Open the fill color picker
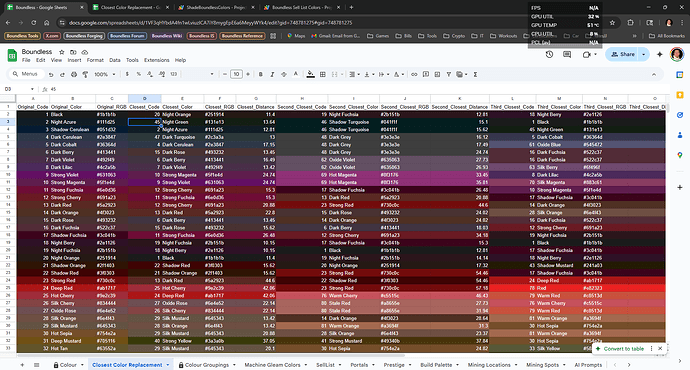690x370 pixels. point(311,74)
